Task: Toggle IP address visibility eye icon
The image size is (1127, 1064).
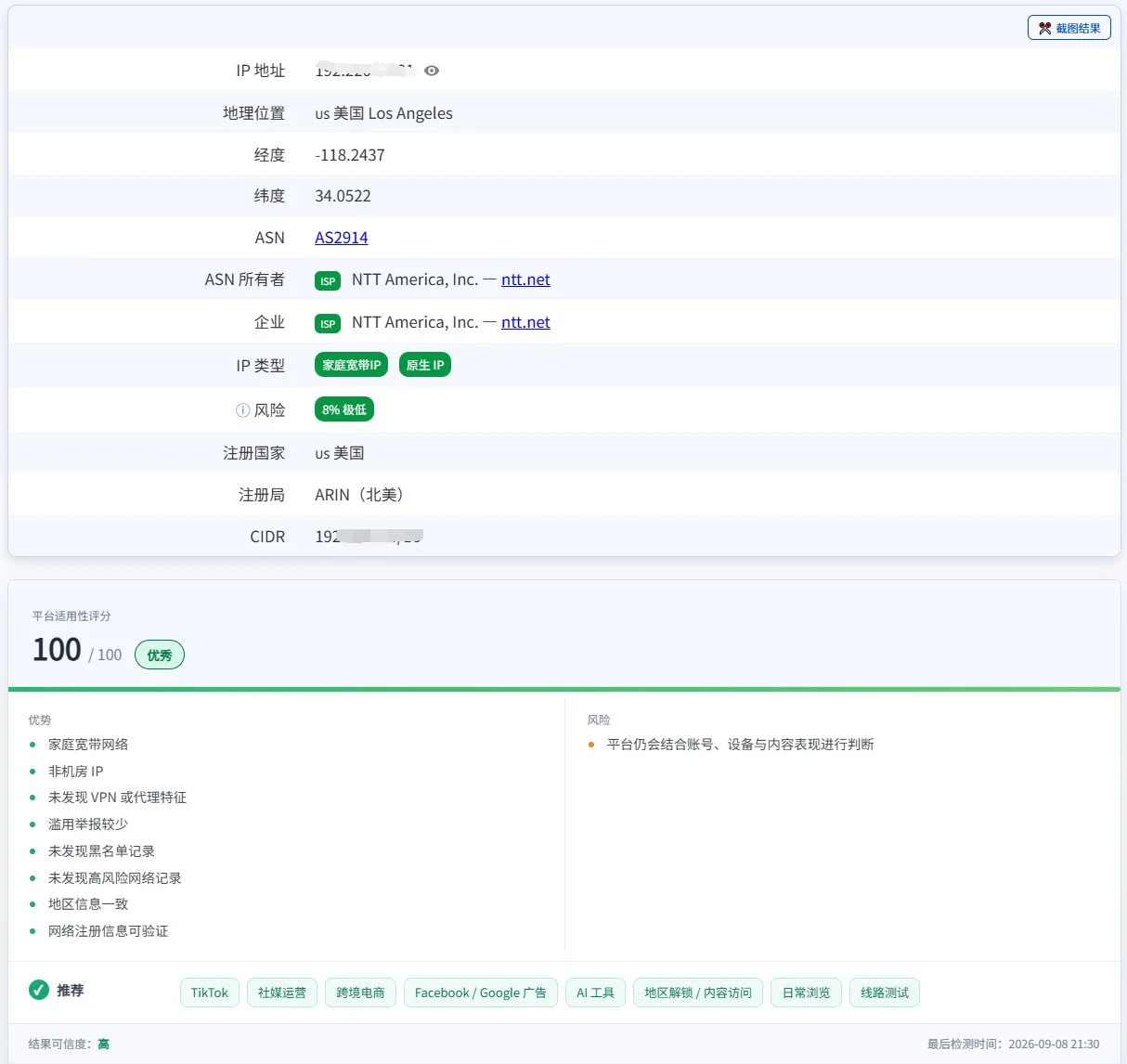Action: tap(432, 71)
